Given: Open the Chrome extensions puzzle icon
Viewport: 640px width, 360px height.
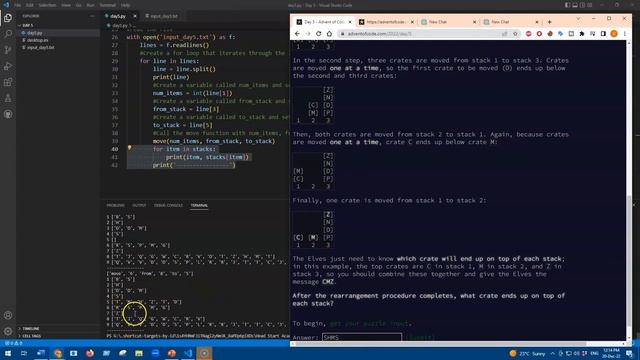Looking at the screenshot, I should (582, 34).
